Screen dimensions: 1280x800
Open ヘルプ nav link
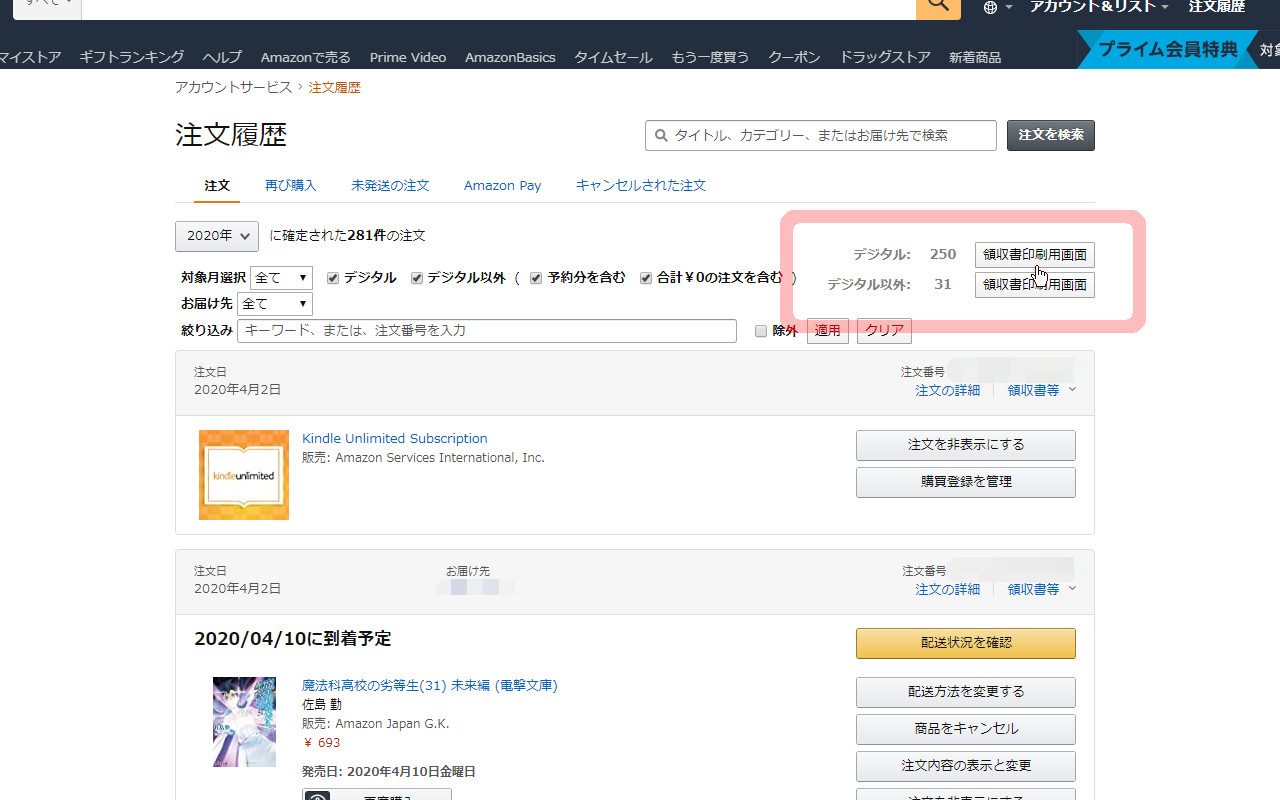[222, 57]
